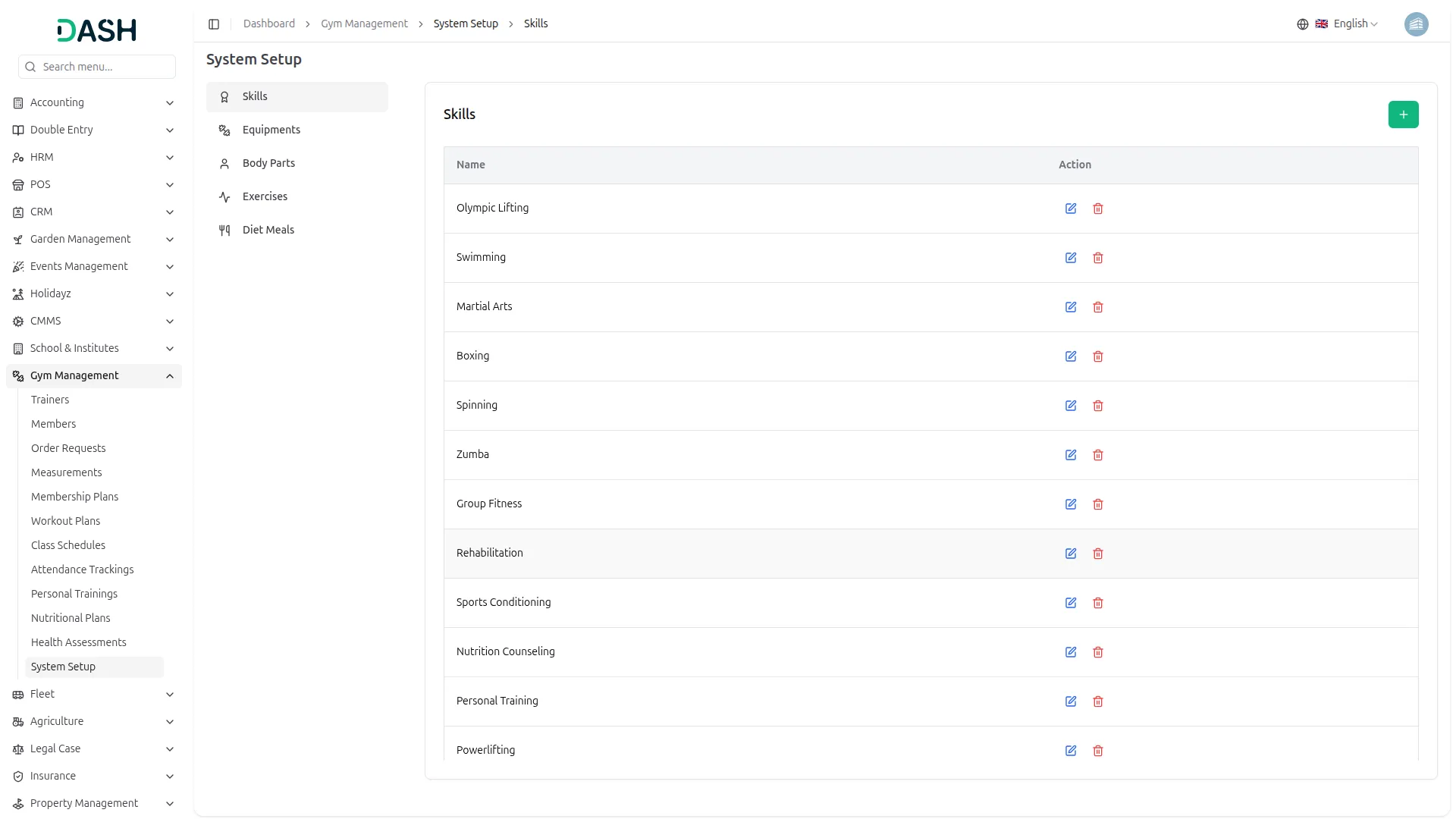Delete the Swimming skill
The width and height of the screenshot is (1456, 819).
click(x=1098, y=258)
